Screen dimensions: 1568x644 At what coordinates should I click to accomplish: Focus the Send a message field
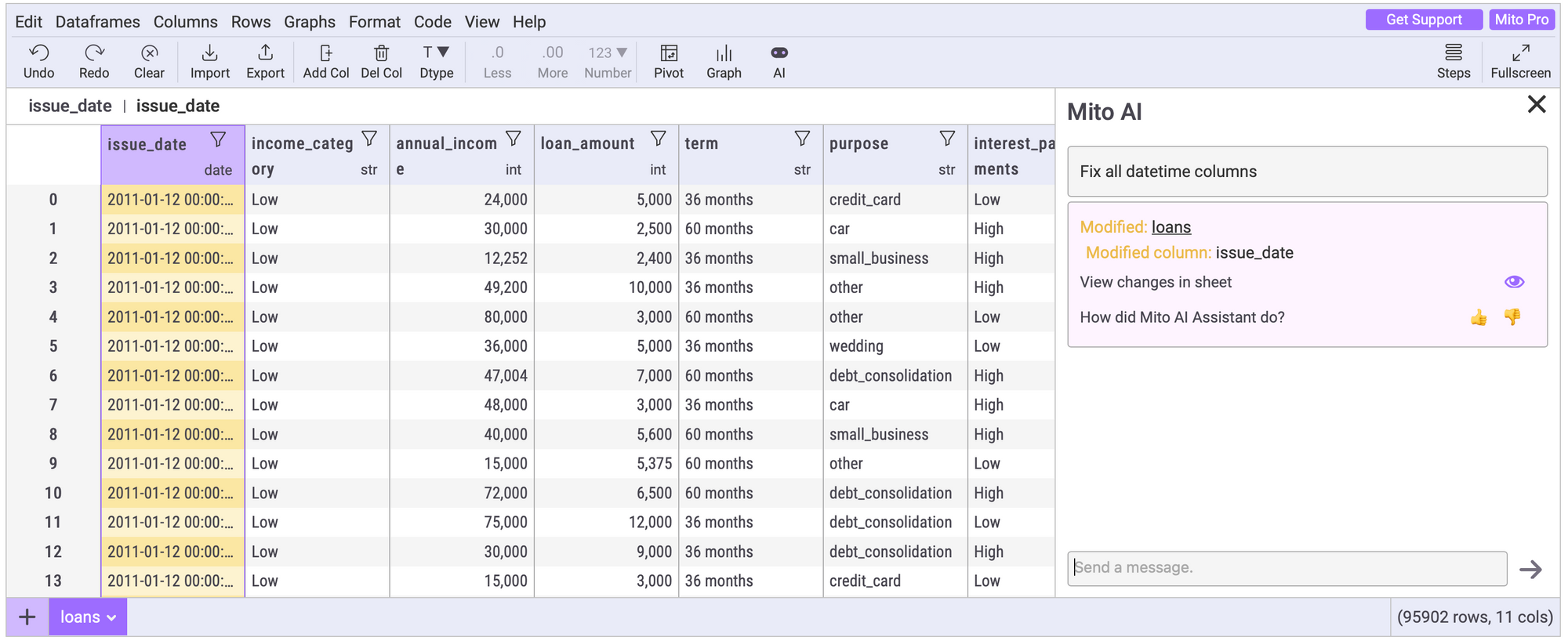coord(1287,569)
